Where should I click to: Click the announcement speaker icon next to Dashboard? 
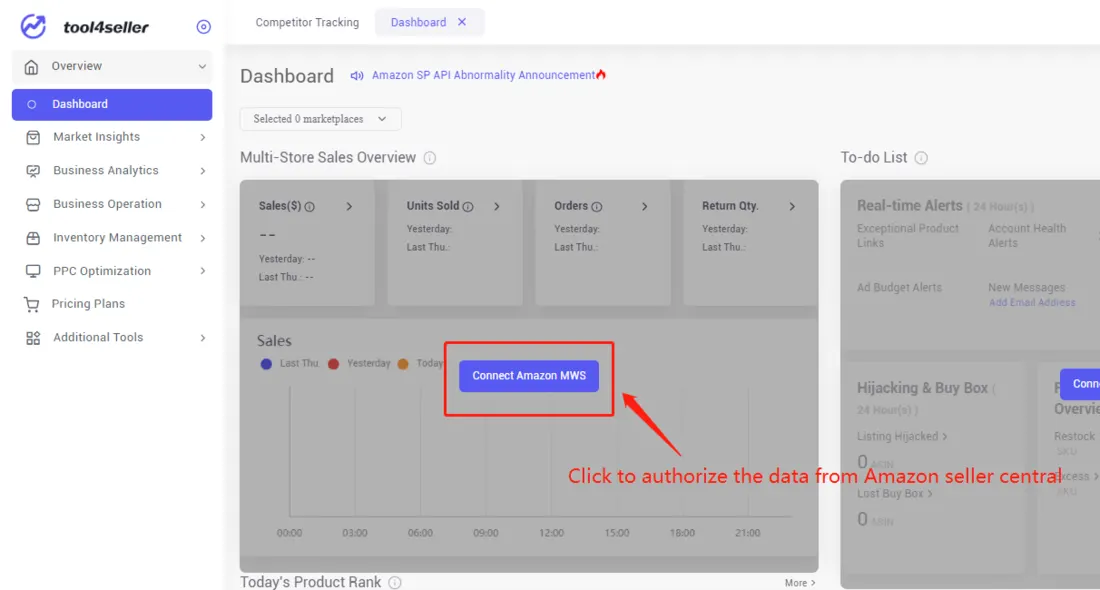[x=358, y=74]
